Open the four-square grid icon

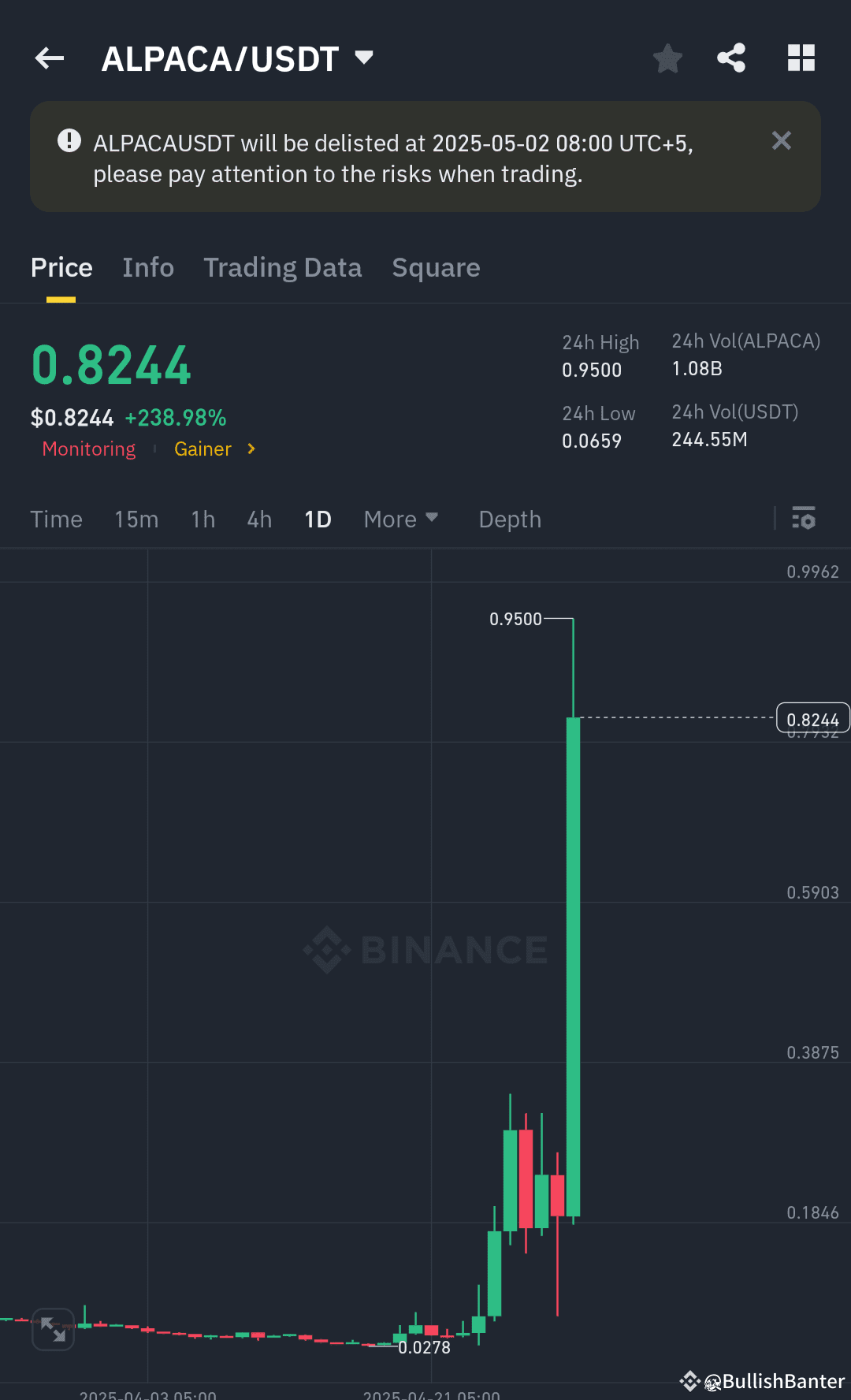801,58
